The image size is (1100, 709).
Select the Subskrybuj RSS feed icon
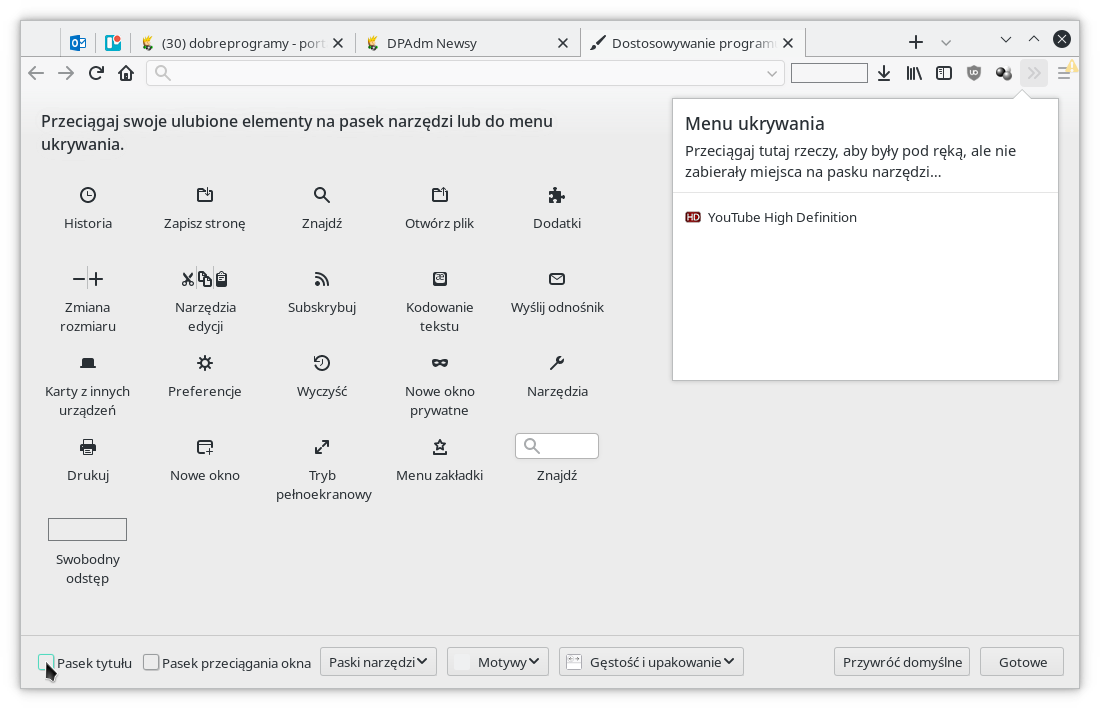321,279
